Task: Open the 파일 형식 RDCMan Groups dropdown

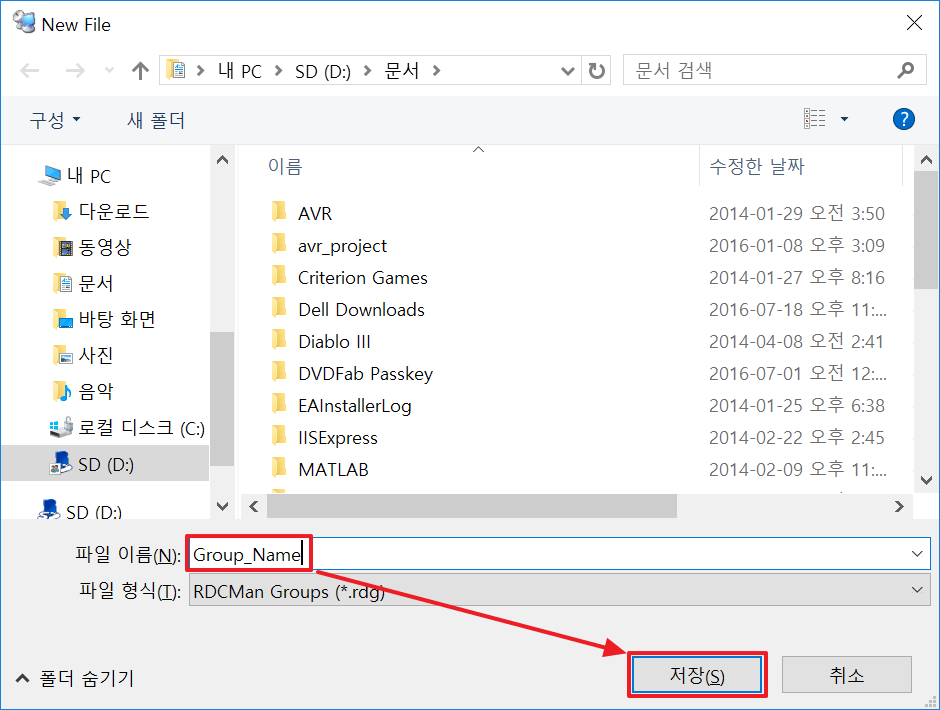Action: (x=558, y=591)
